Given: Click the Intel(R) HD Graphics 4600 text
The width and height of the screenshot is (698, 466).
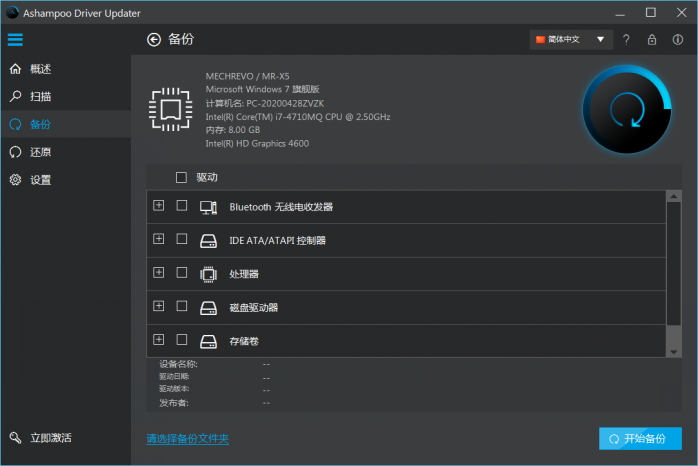Looking at the screenshot, I should [x=257, y=143].
